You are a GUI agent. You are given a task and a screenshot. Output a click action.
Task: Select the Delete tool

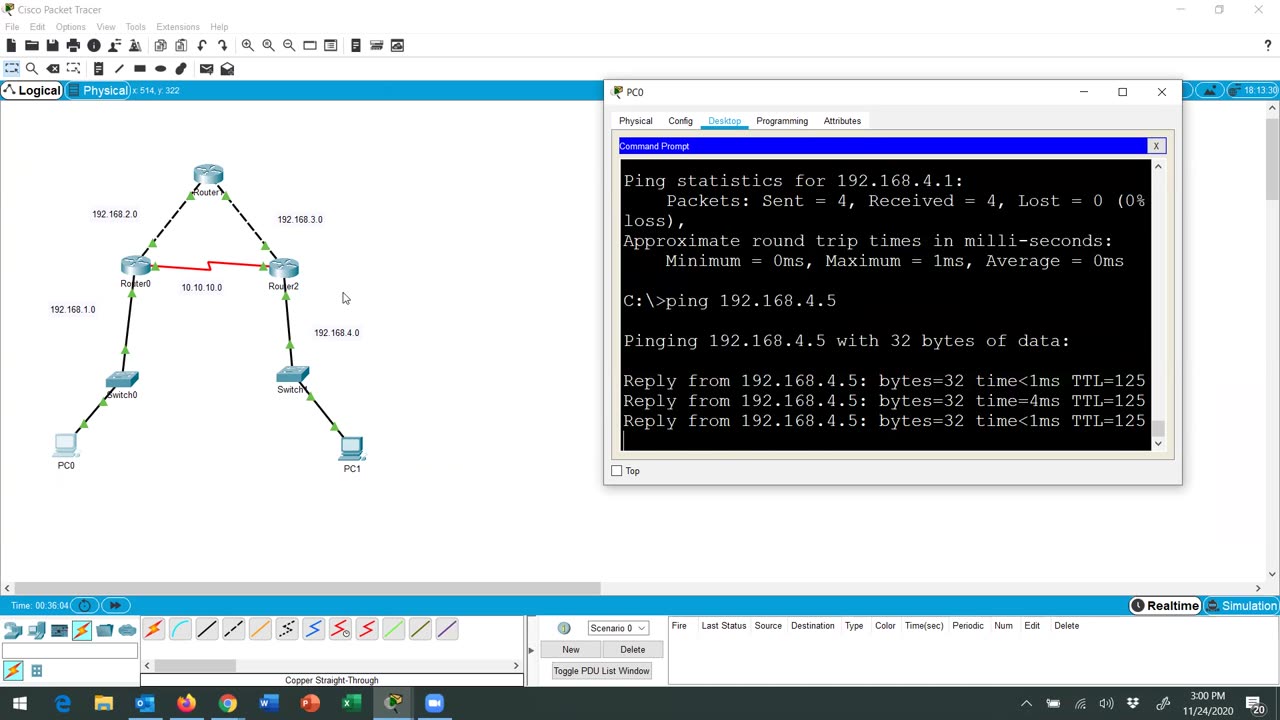[53, 69]
